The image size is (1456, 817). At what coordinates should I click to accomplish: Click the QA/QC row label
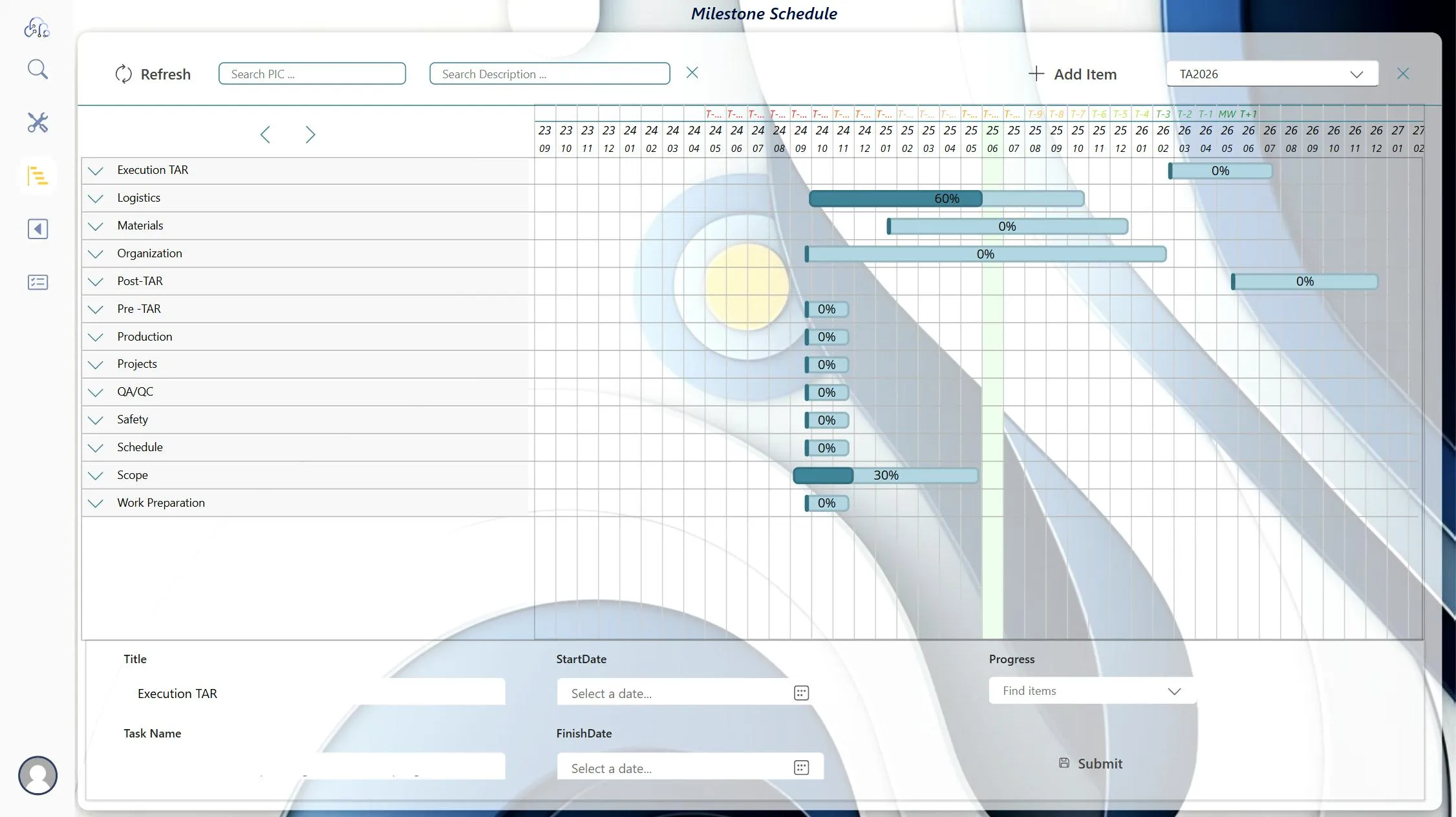pyautogui.click(x=135, y=392)
